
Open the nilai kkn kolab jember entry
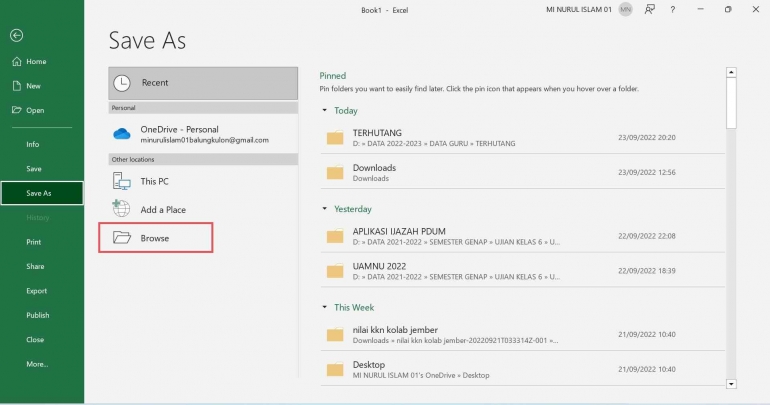[x=522, y=335]
